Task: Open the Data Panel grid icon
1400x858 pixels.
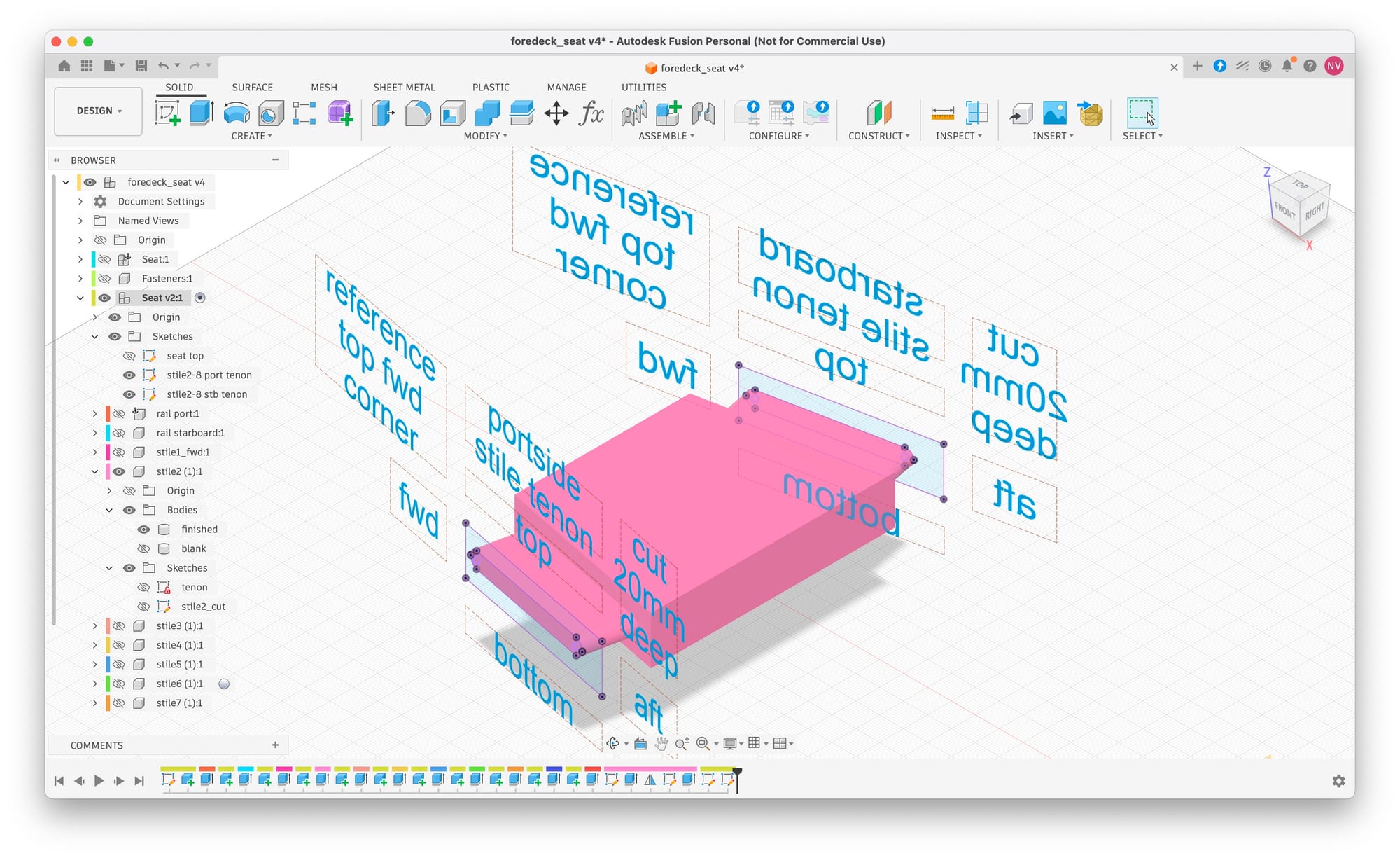Action: 87,66
